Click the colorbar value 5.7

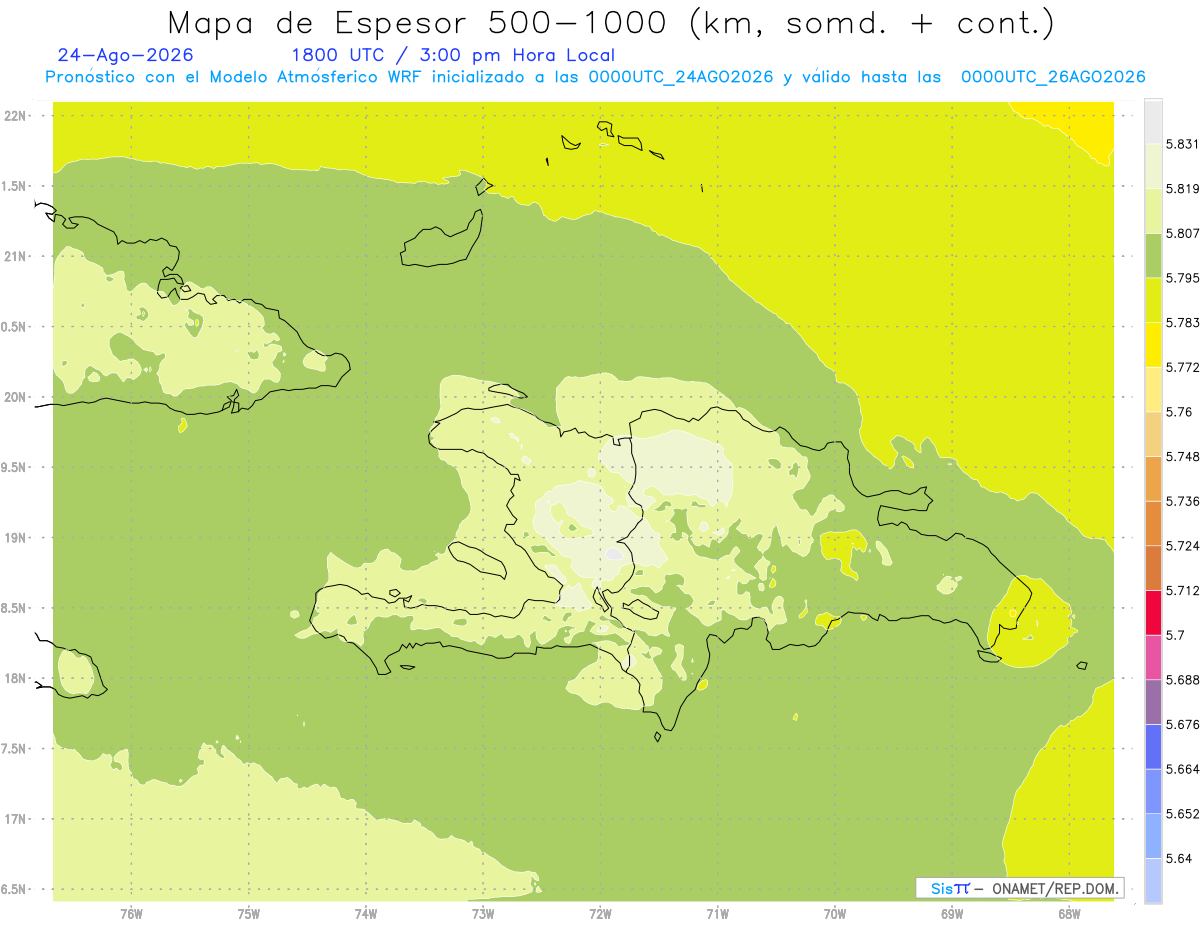(x=1175, y=635)
